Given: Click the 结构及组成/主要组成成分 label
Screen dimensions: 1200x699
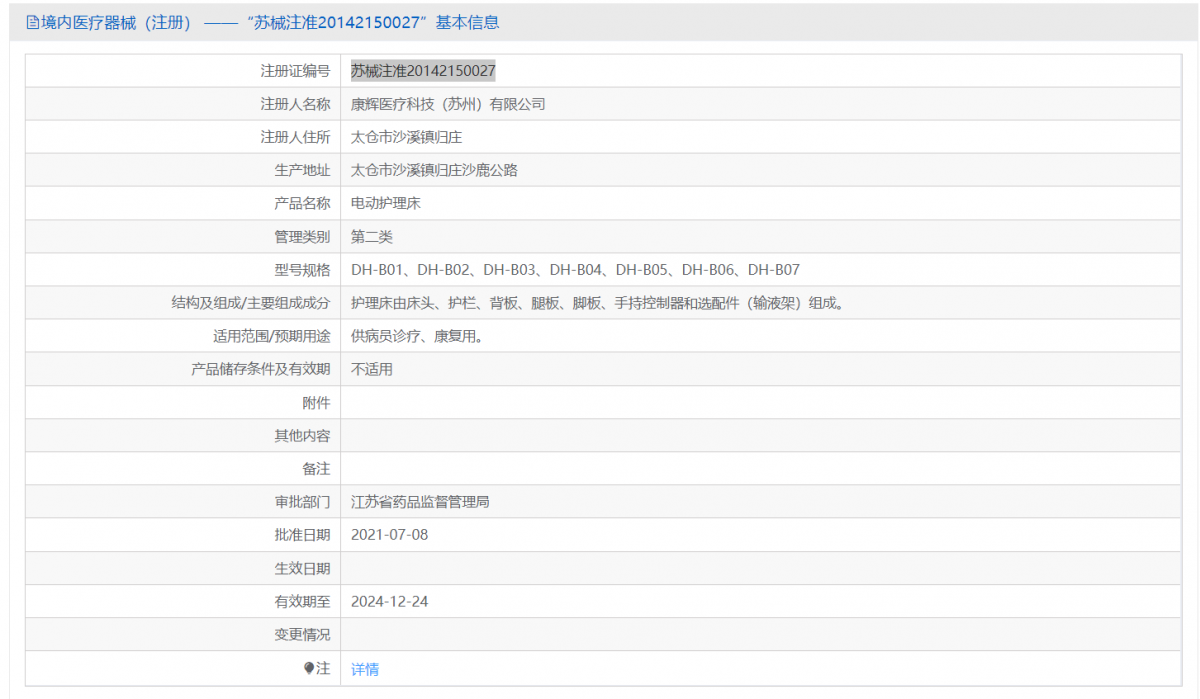Looking at the screenshot, I should click(x=251, y=303).
